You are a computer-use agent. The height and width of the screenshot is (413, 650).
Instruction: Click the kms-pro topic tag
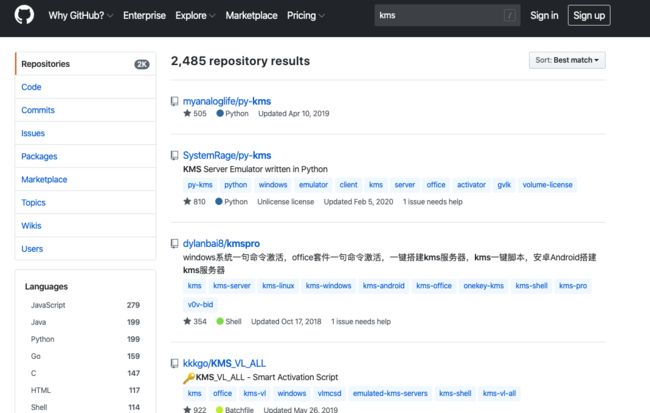[x=573, y=286]
